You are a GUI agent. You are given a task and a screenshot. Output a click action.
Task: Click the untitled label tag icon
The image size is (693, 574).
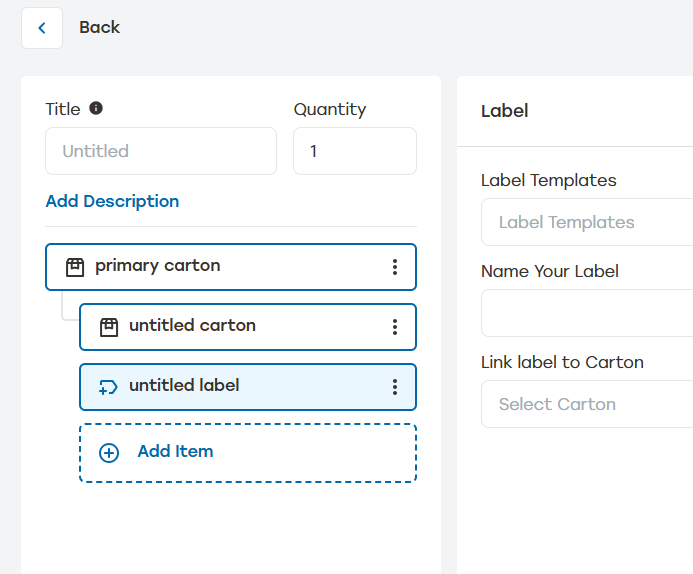click(108, 388)
